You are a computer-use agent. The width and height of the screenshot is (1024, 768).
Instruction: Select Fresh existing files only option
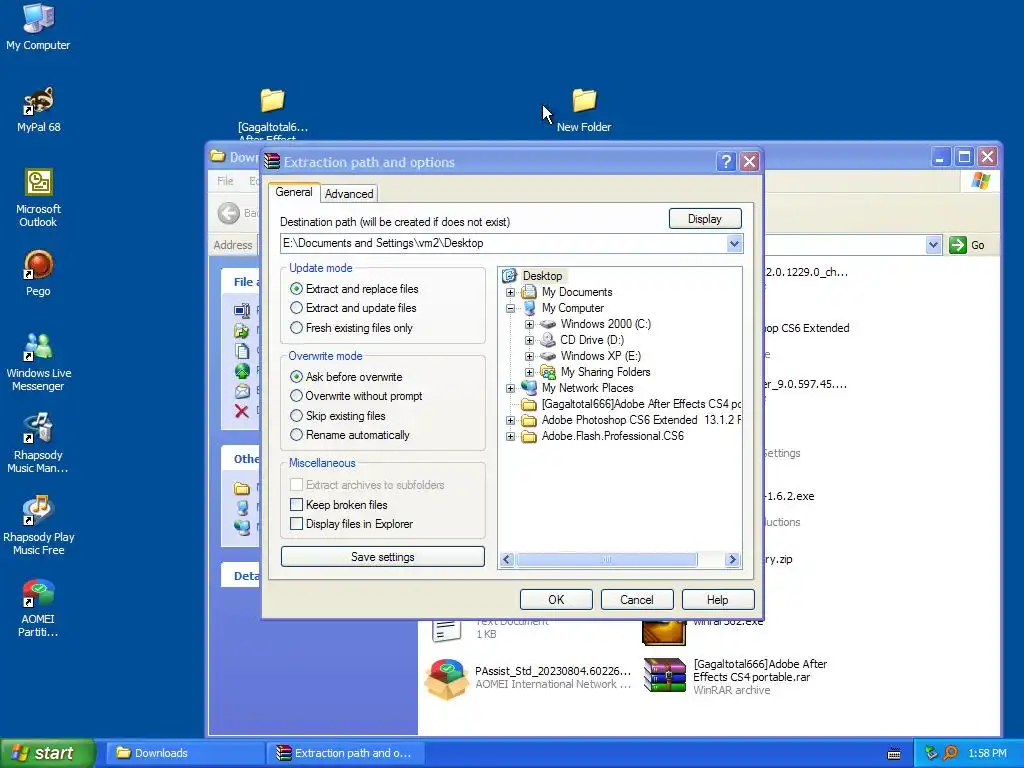pos(351,328)
